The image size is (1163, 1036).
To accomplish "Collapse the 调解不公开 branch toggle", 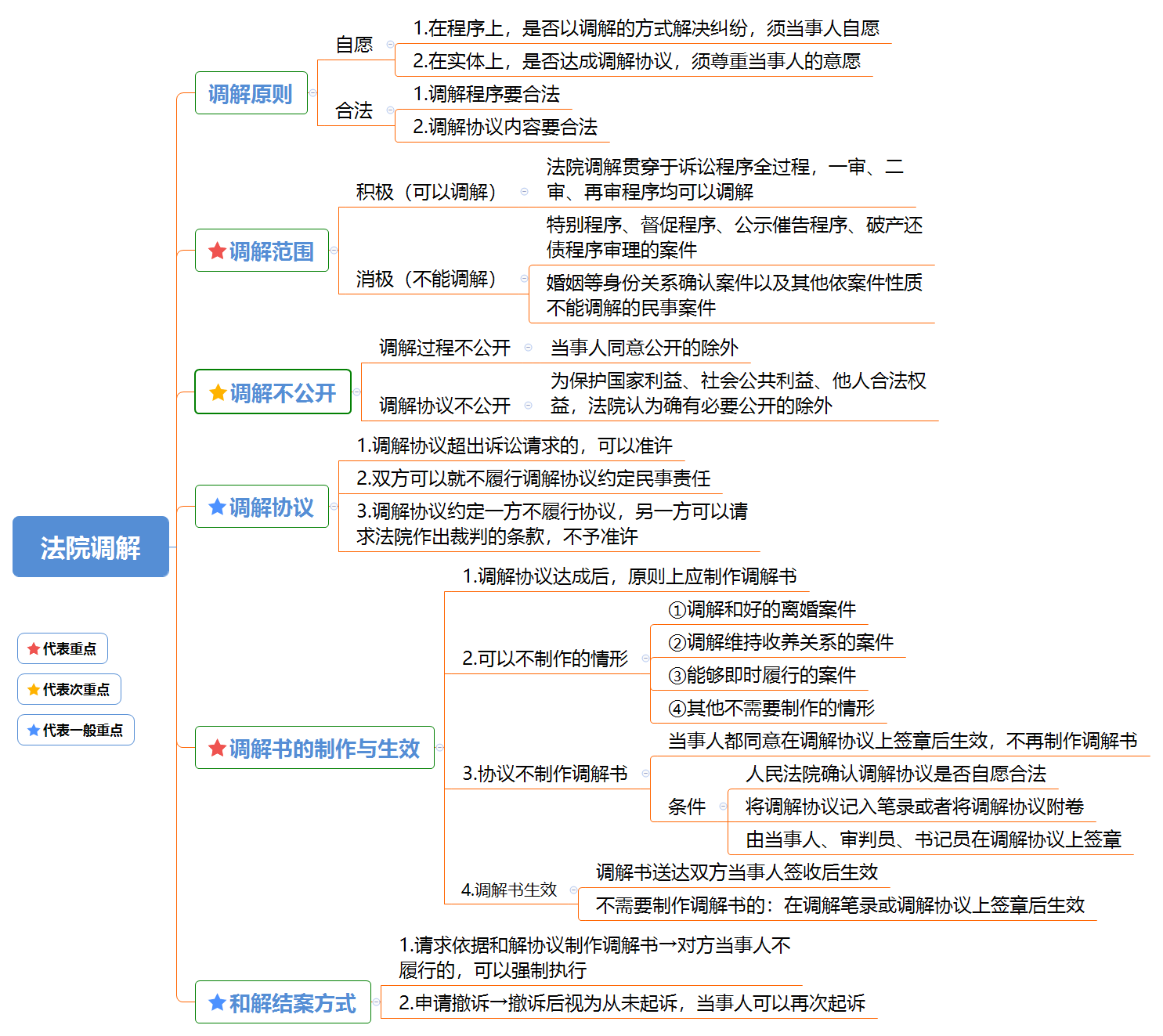I will pyautogui.click(x=357, y=392).
